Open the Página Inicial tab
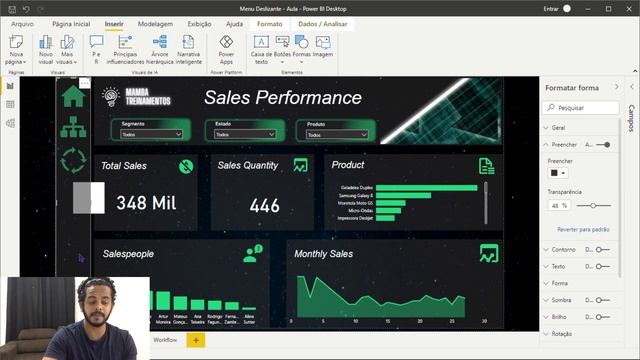The image size is (640, 360). [x=71, y=24]
